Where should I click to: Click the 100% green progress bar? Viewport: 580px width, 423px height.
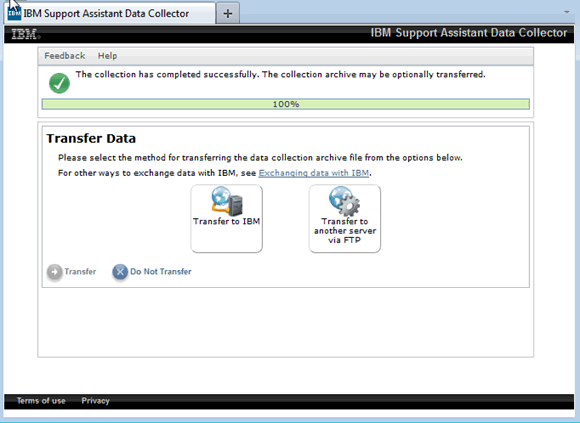click(x=286, y=104)
